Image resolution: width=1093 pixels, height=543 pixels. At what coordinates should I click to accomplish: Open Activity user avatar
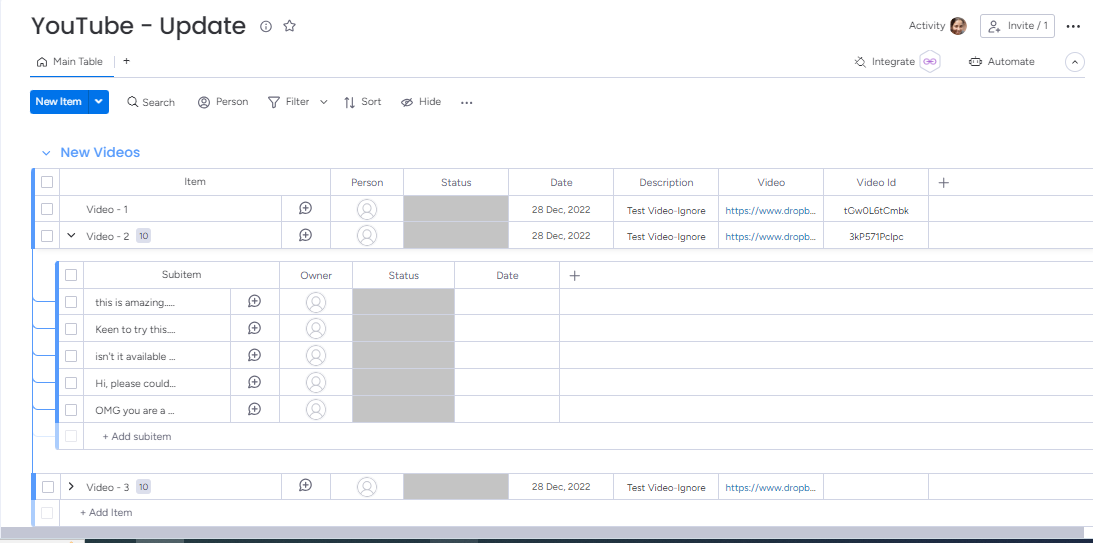tap(958, 26)
